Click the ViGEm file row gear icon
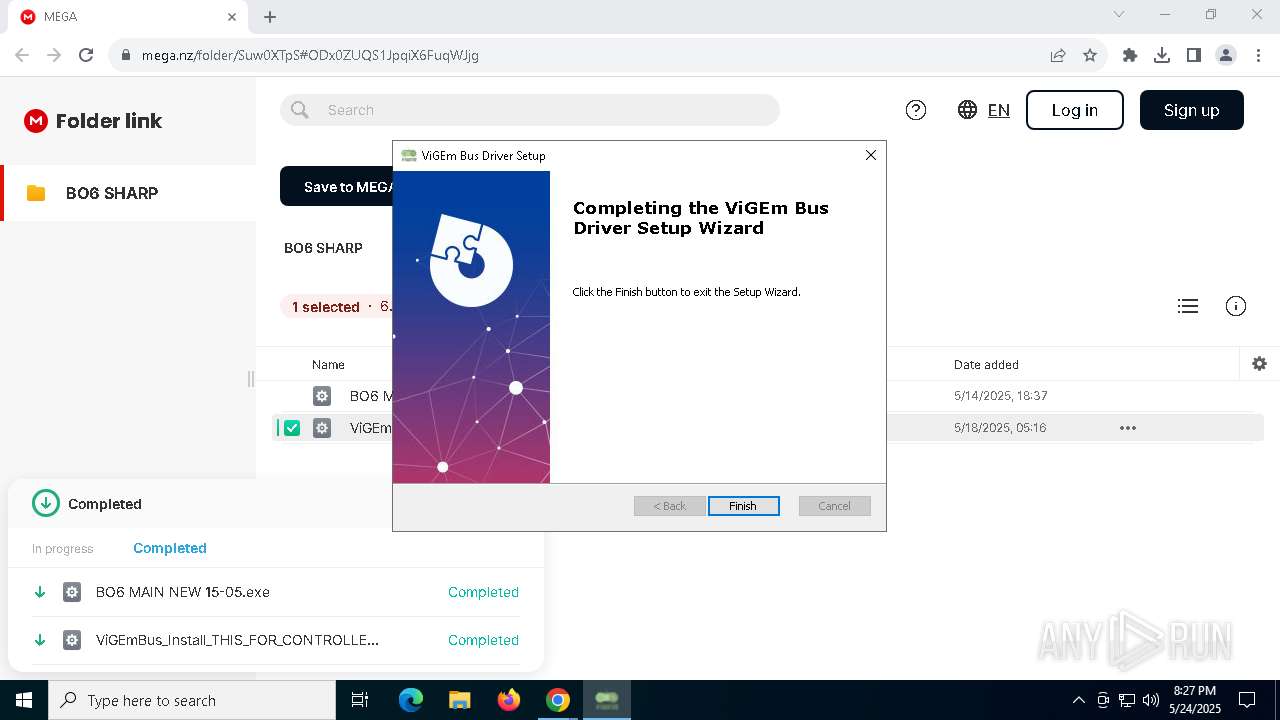 click(x=322, y=428)
